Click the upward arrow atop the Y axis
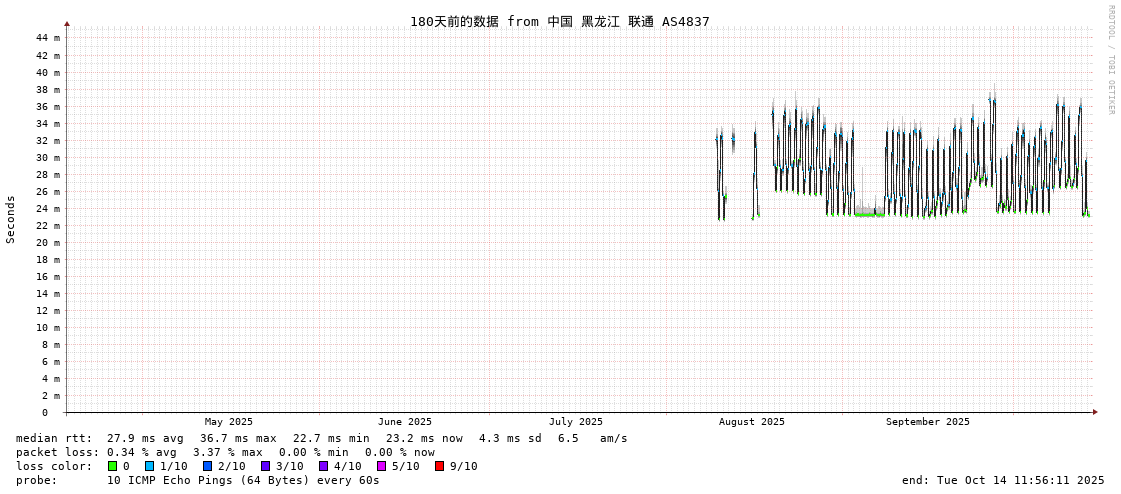 (x=67, y=23)
